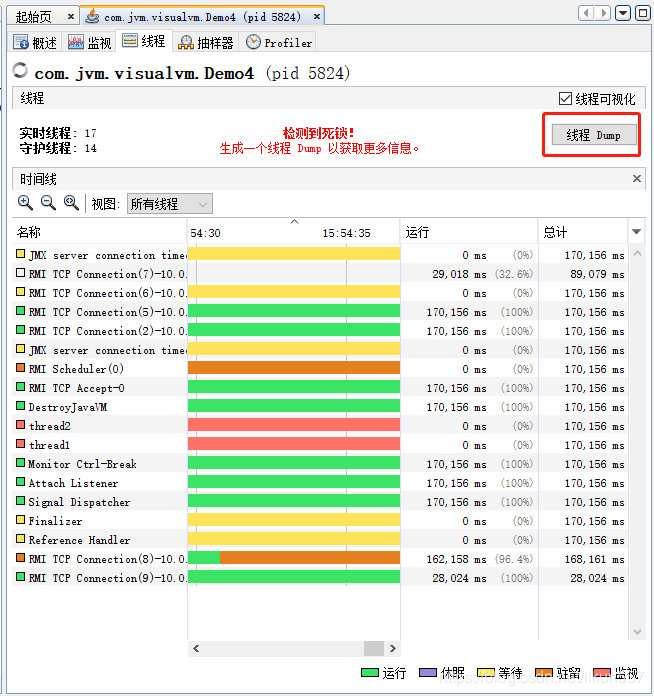The height and width of the screenshot is (696, 654).
Task: Switch to the 起始页 tab
Action: click(34, 17)
